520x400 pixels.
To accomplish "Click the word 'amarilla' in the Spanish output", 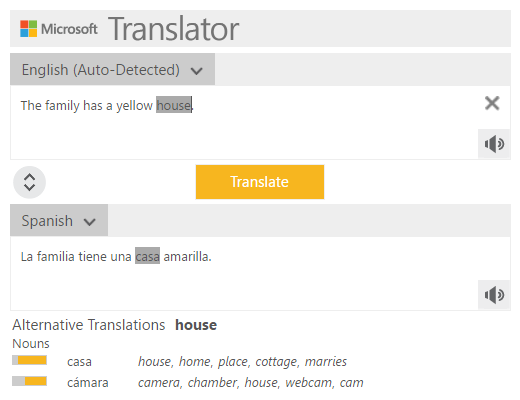I will [x=186, y=256].
